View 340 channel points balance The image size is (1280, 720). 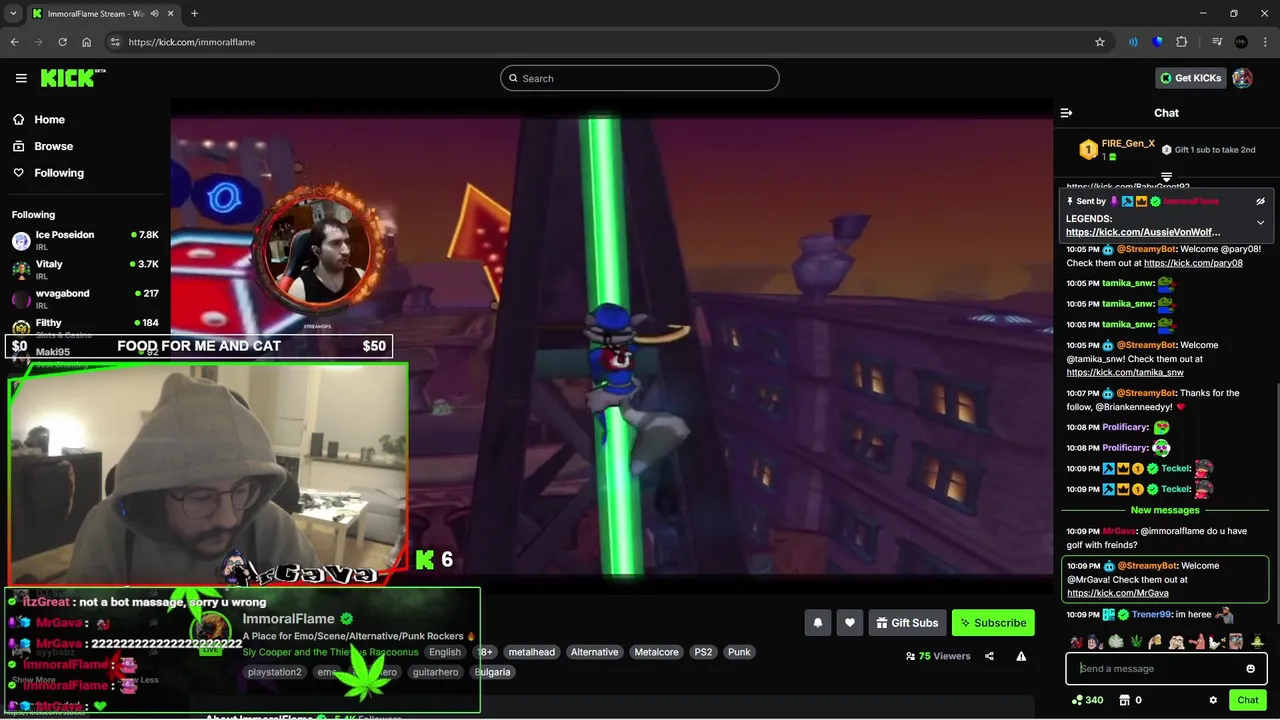[x=1087, y=700]
